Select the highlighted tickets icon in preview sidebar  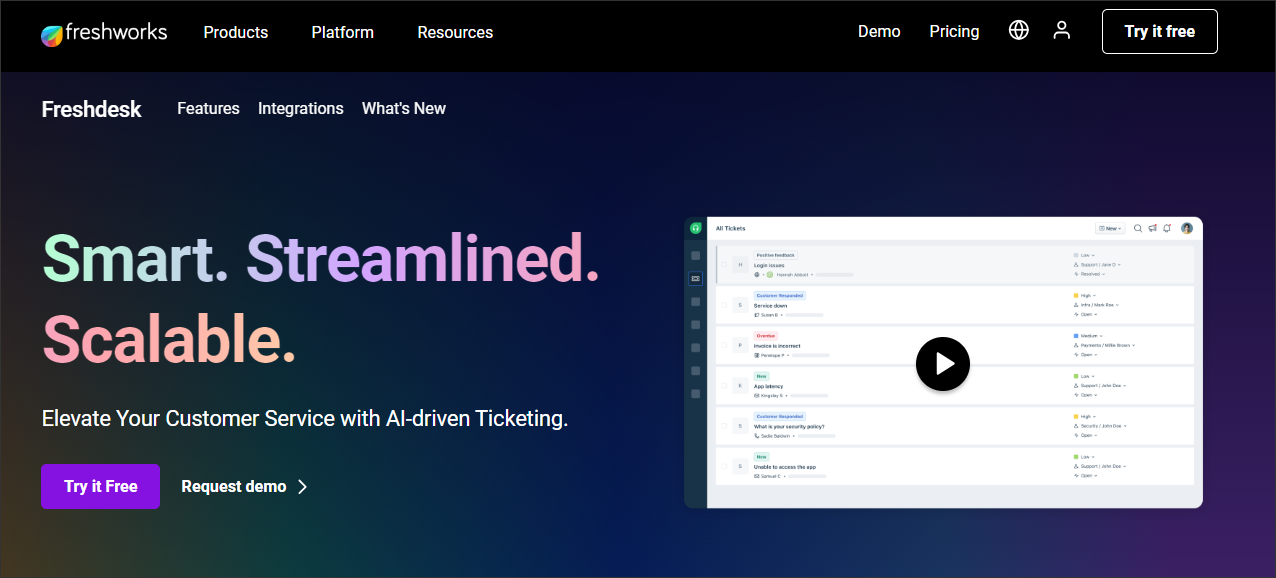click(x=696, y=278)
